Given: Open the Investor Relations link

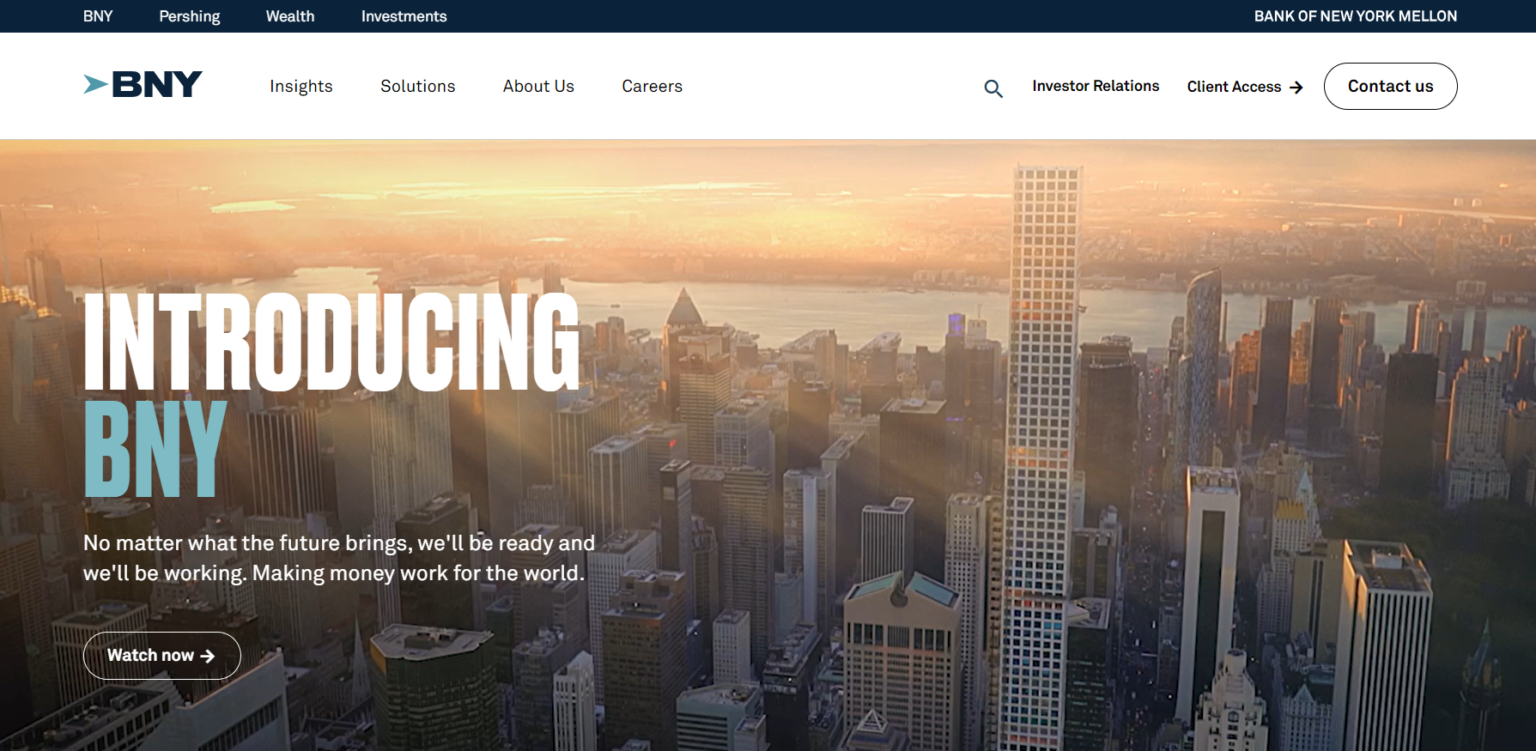Looking at the screenshot, I should [x=1095, y=86].
